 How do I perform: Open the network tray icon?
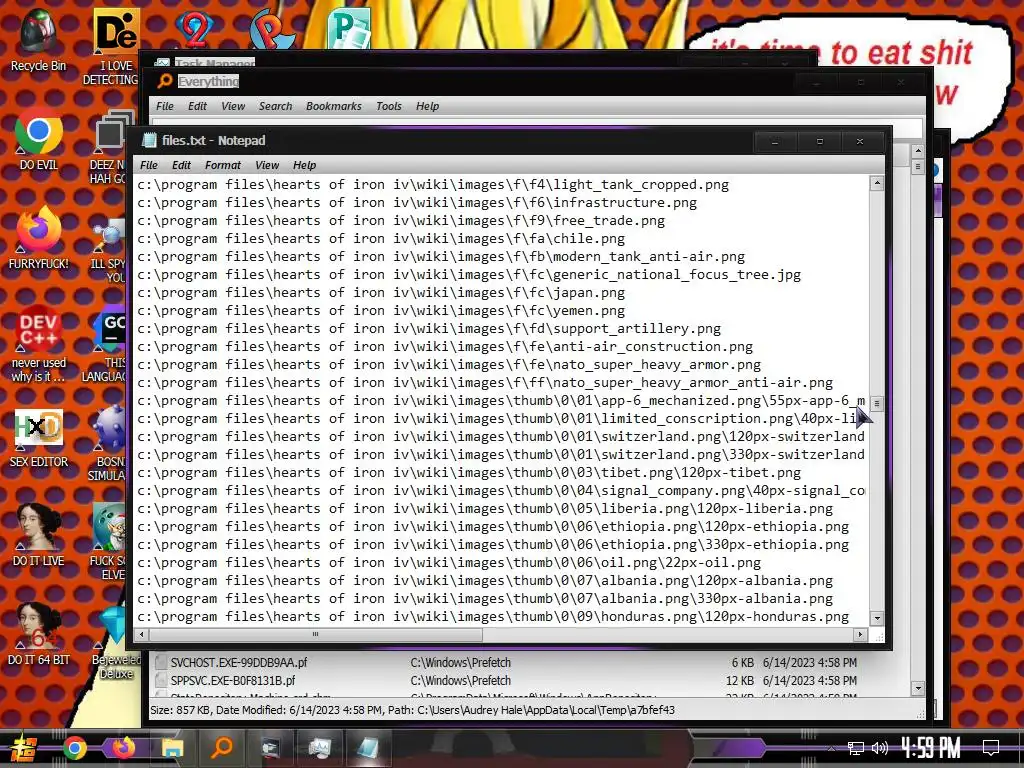click(856, 748)
